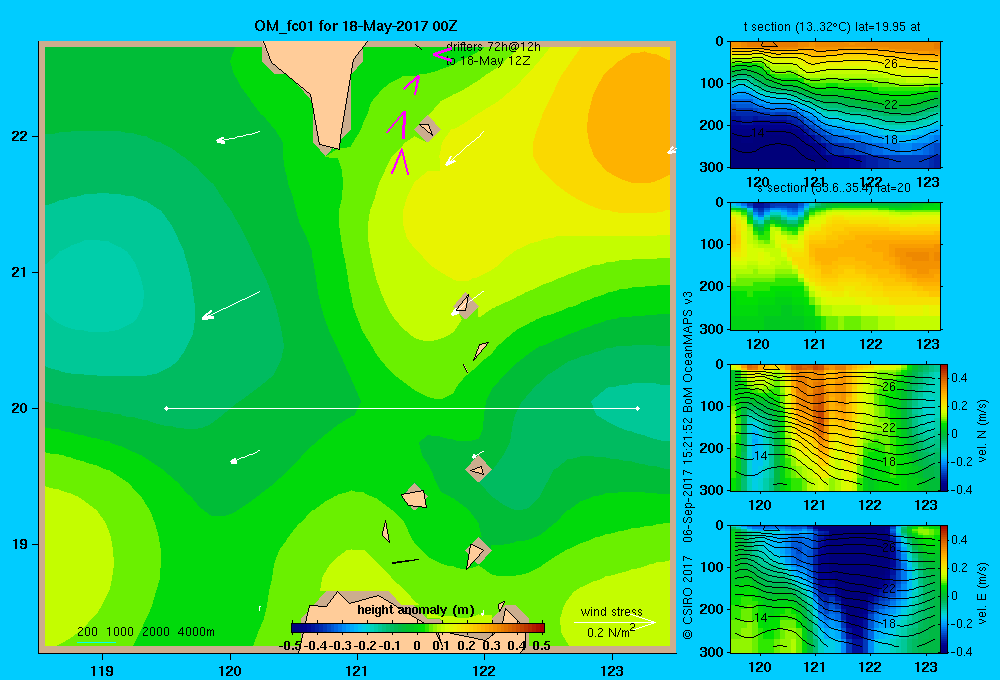The height and width of the screenshot is (680, 1000).
Task: Click the long white wind arrow over the teal low
Action: pyautogui.click(x=231, y=305)
